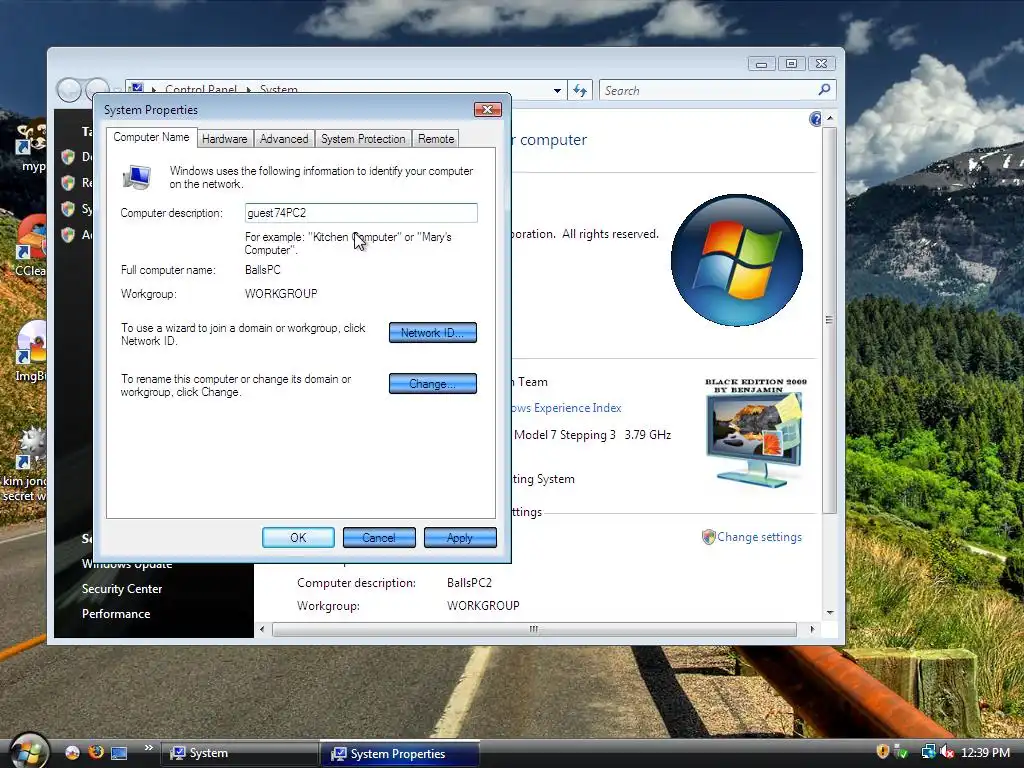Click the Windows Vista logo orb image
Screen dimensions: 1024x768
(737, 260)
